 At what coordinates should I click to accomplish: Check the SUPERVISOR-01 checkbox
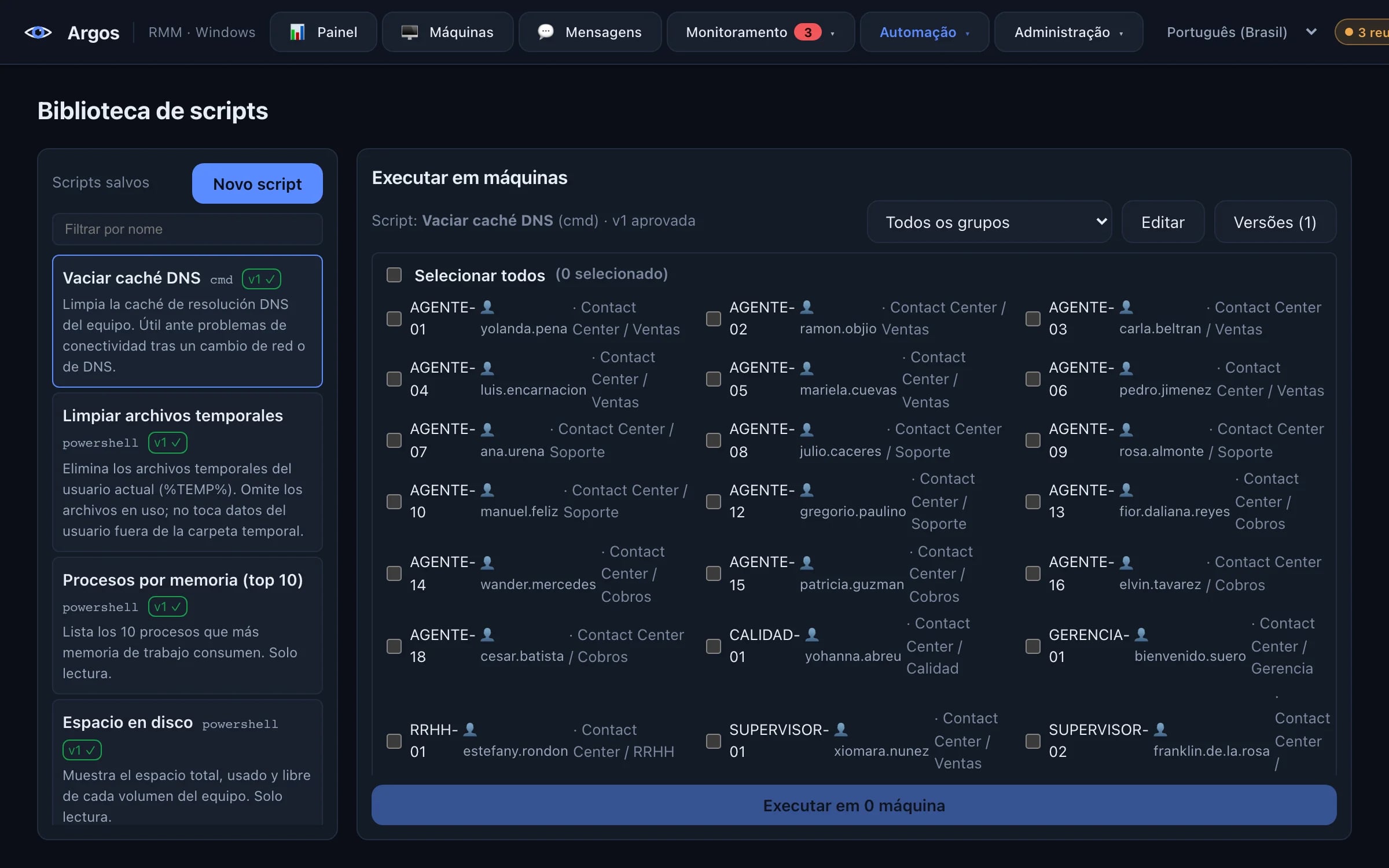[714, 741]
